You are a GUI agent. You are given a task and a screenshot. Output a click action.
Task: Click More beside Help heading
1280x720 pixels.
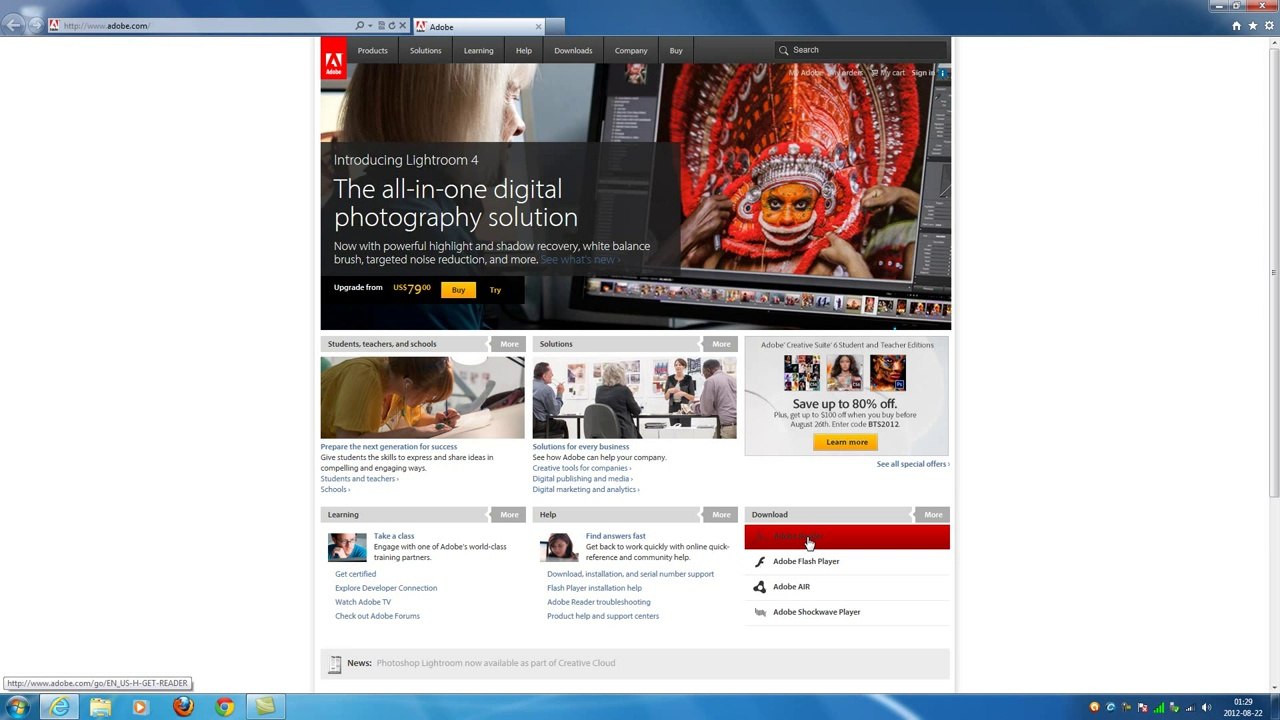[x=721, y=515]
